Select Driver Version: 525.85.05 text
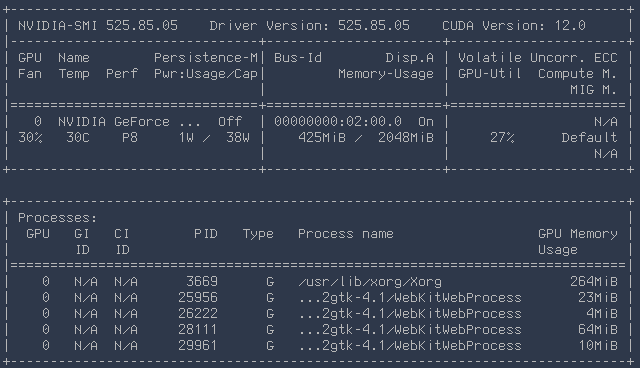 (309, 26)
